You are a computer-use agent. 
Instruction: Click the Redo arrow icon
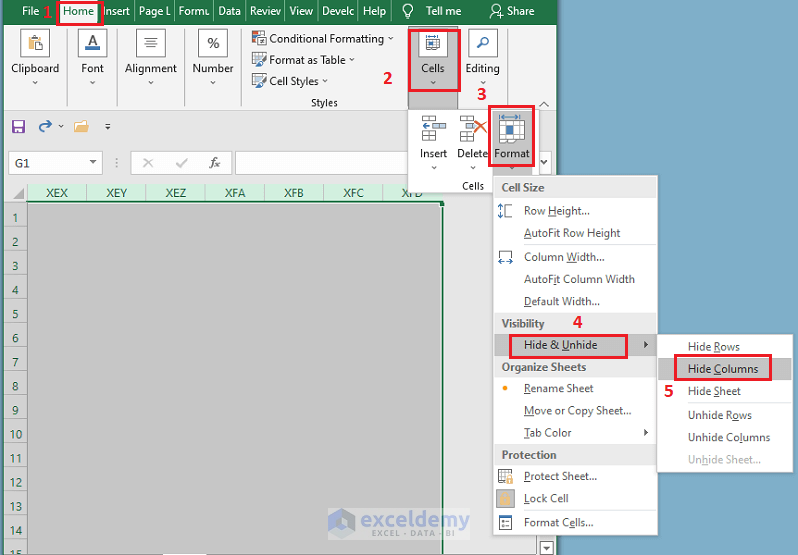(x=45, y=126)
